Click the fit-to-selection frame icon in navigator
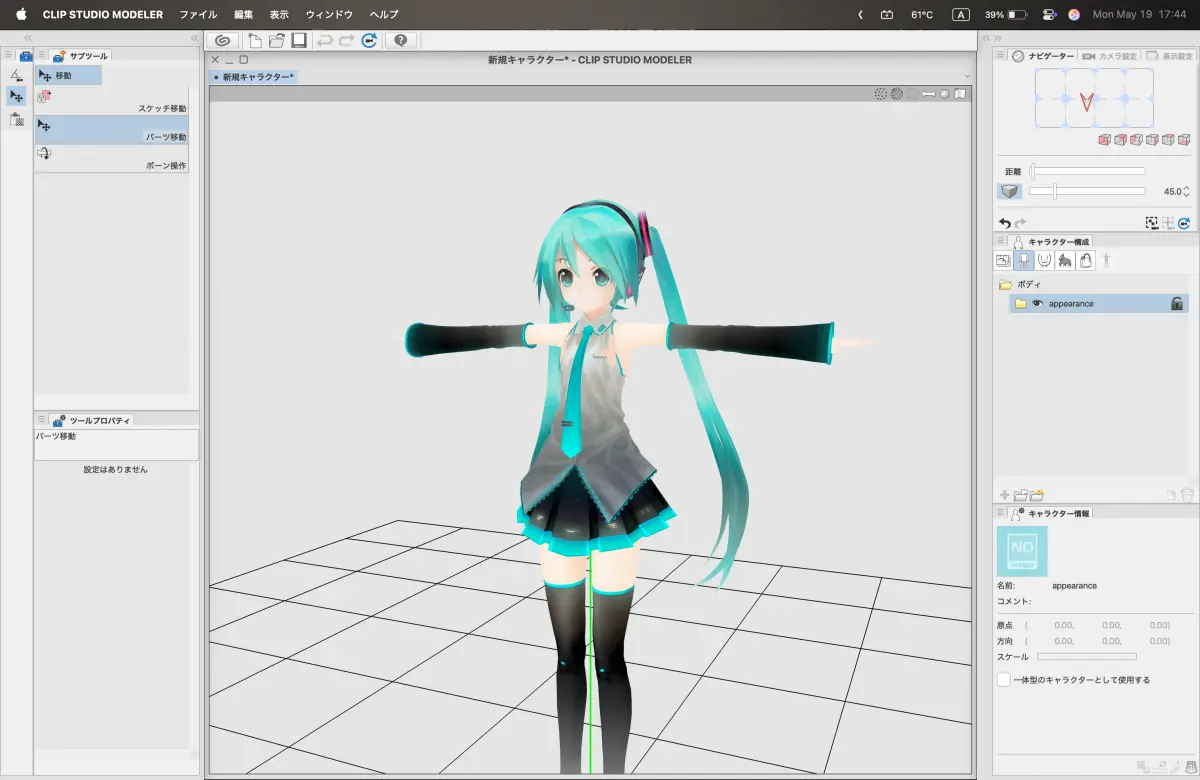 (1152, 223)
